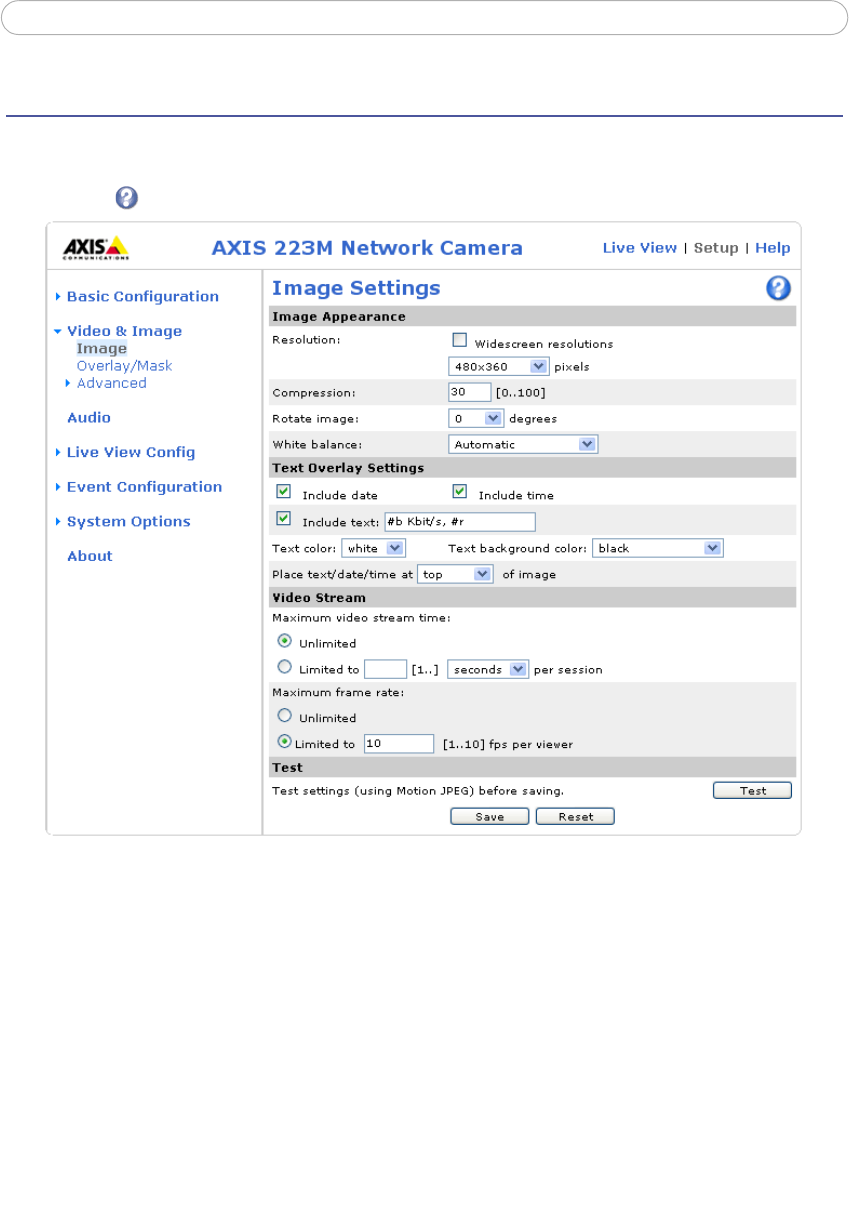Open help icon beside Image Settings heading
This screenshot has height=1221, width=849.
point(778,289)
